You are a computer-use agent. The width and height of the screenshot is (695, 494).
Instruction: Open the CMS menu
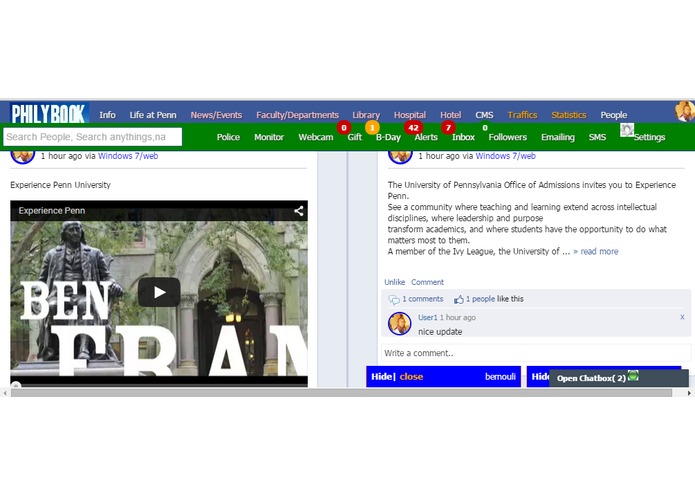[x=484, y=115]
